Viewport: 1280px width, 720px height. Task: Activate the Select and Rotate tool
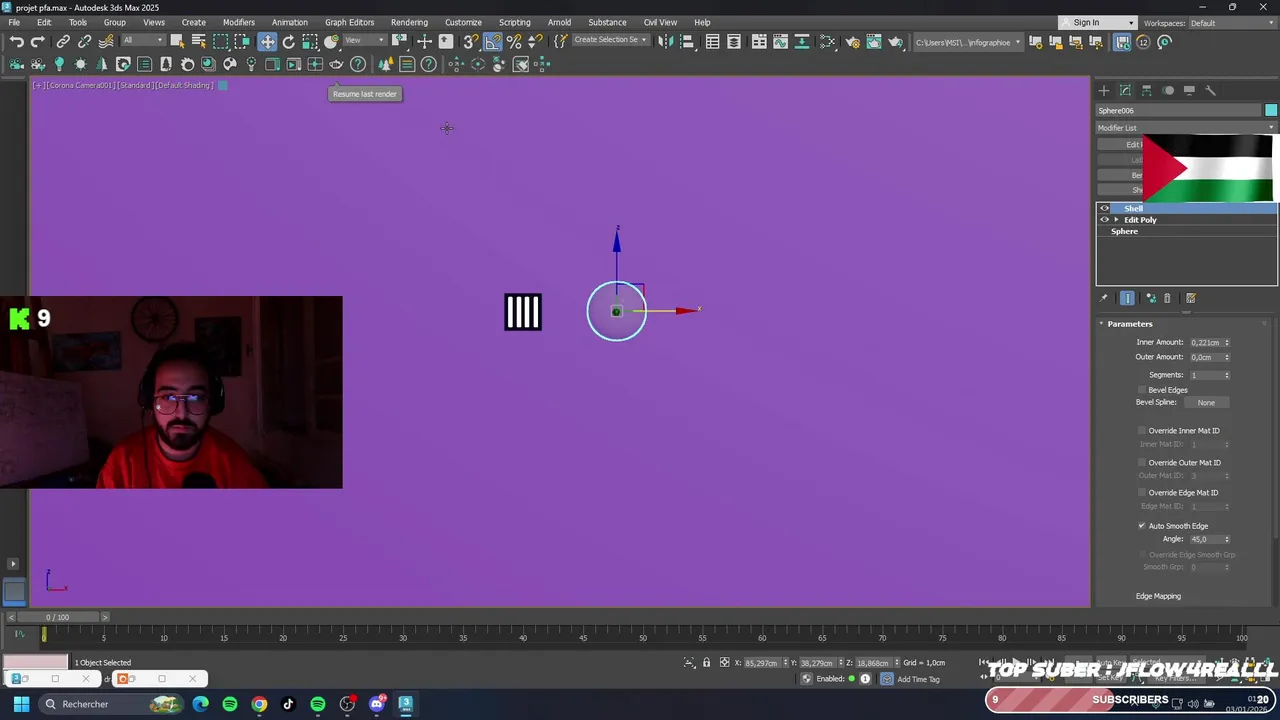289,42
